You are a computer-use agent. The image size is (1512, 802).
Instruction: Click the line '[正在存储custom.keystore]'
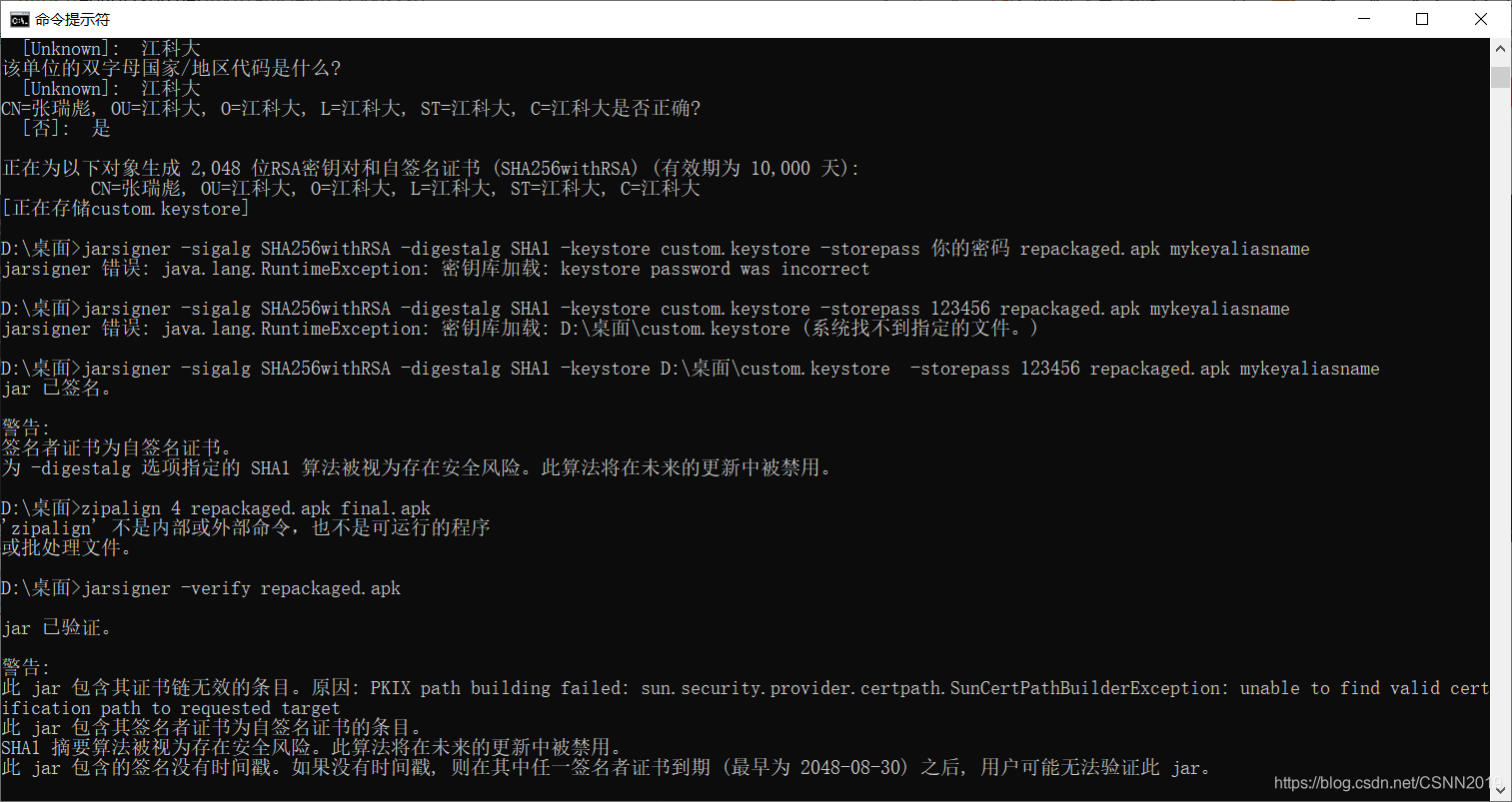[126, 208]
